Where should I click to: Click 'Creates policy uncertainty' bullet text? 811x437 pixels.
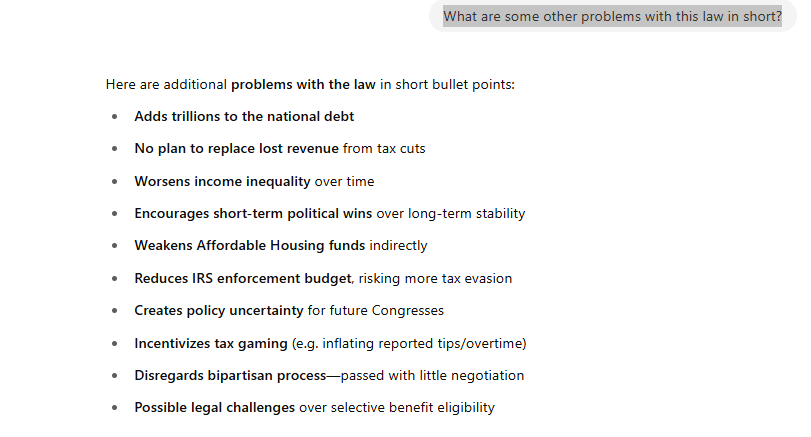tap(219, 311)
